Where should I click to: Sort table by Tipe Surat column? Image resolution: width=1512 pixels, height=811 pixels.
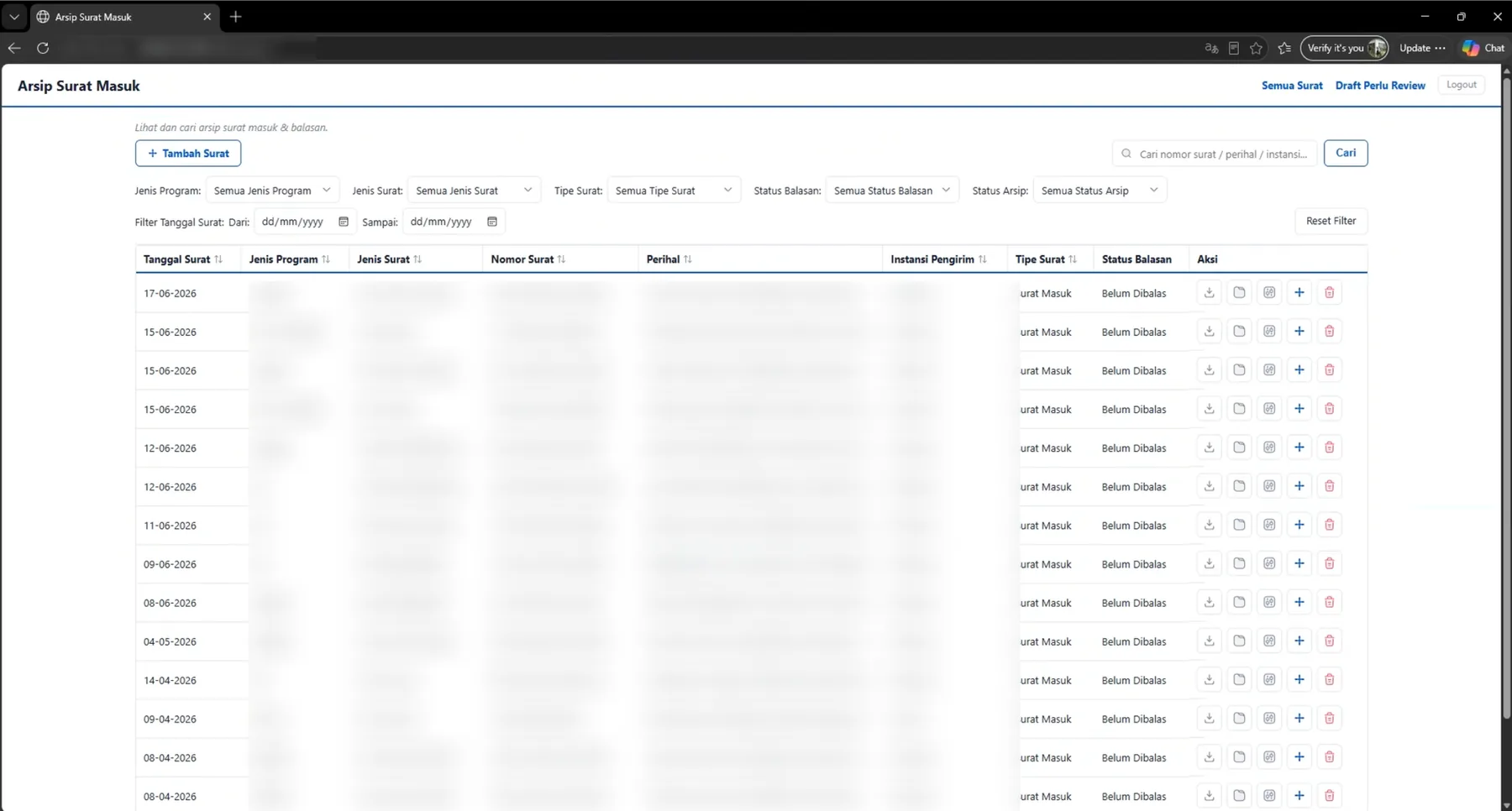pos(1073,259)
